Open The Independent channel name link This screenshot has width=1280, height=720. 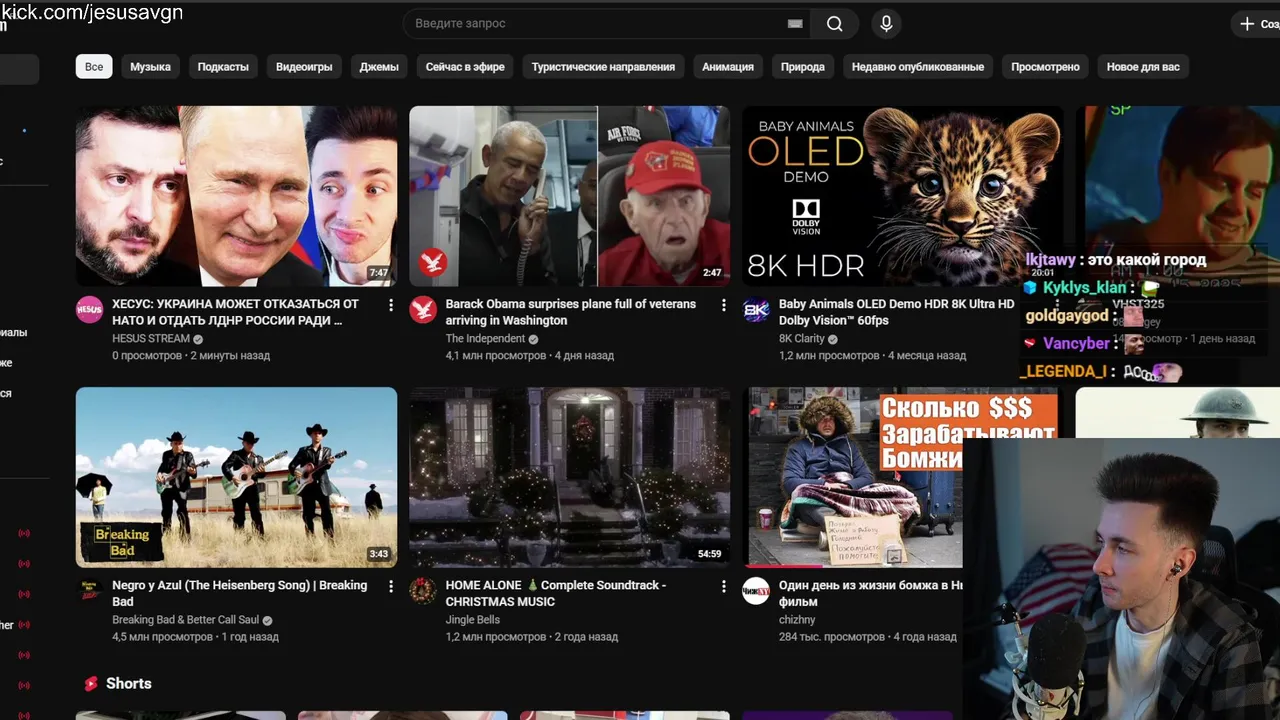[483, 339]
